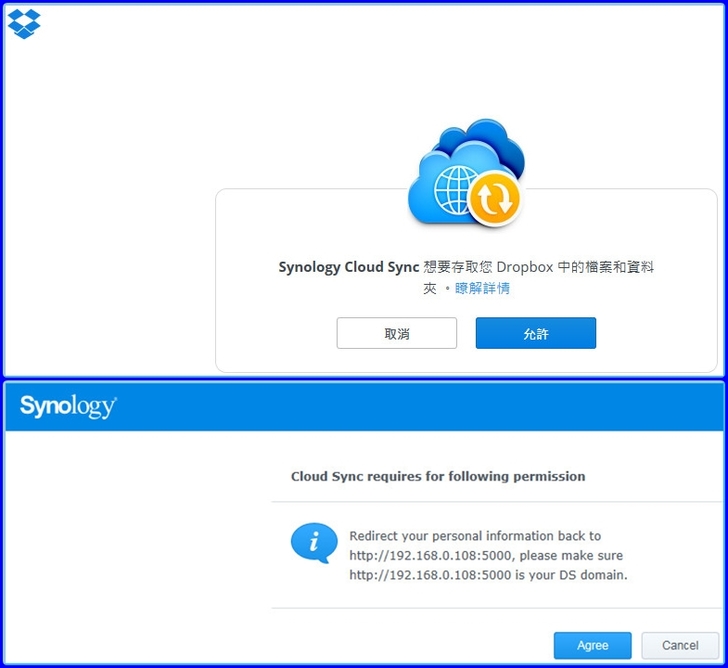Click the 'is your DS domain.' text line
The height and width of the screenshot is (668, 728).
(488, 575)
